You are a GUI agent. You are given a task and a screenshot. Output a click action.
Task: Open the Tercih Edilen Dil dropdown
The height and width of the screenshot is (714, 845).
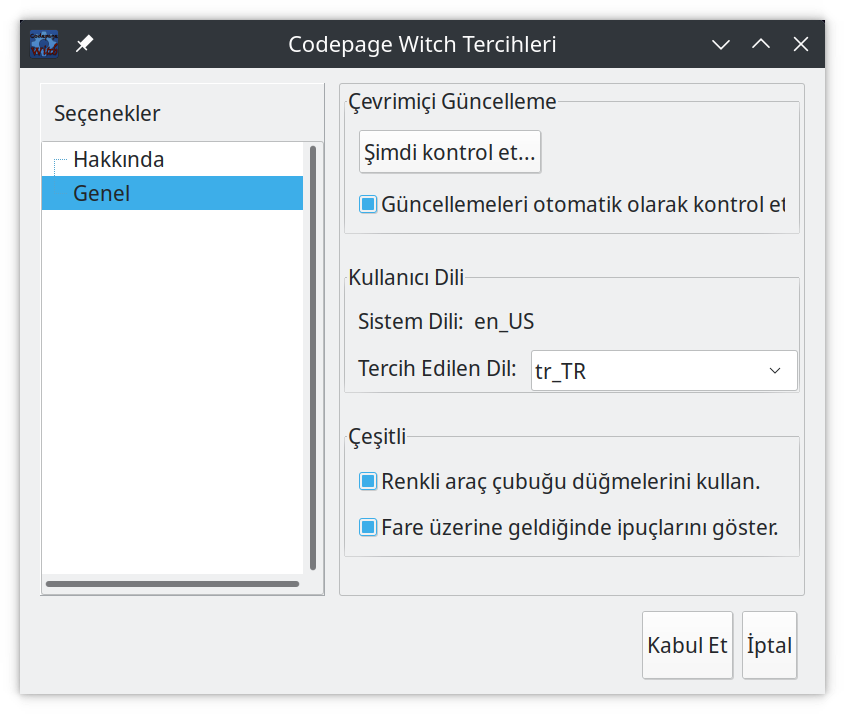click(664, 370)
